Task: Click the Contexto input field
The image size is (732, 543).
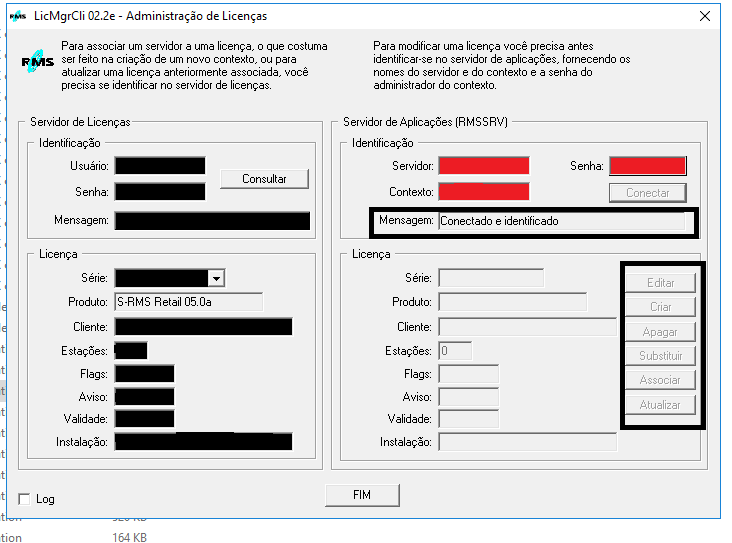Action: (484, 192)
